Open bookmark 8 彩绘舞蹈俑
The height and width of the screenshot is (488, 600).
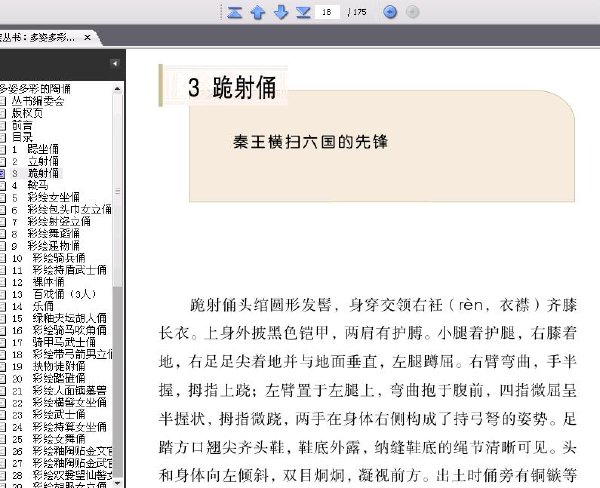tap(46, 233)
